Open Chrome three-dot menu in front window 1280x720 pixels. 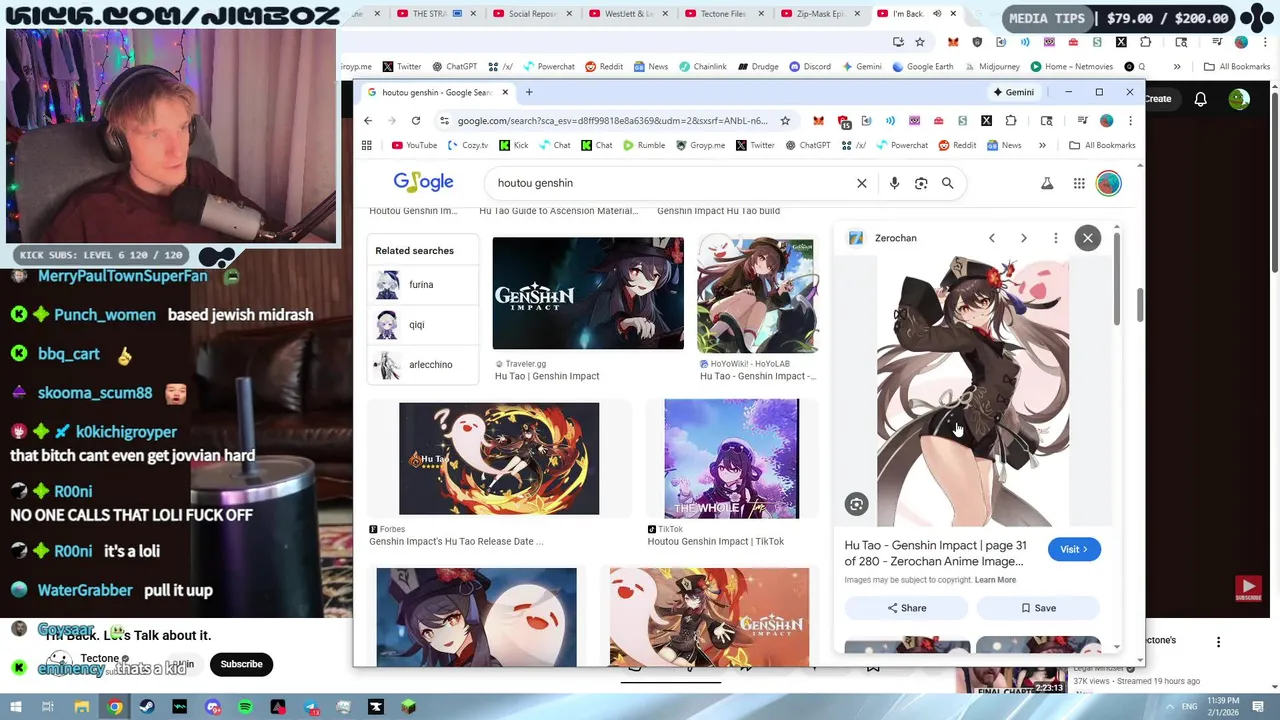[1130, 121]
